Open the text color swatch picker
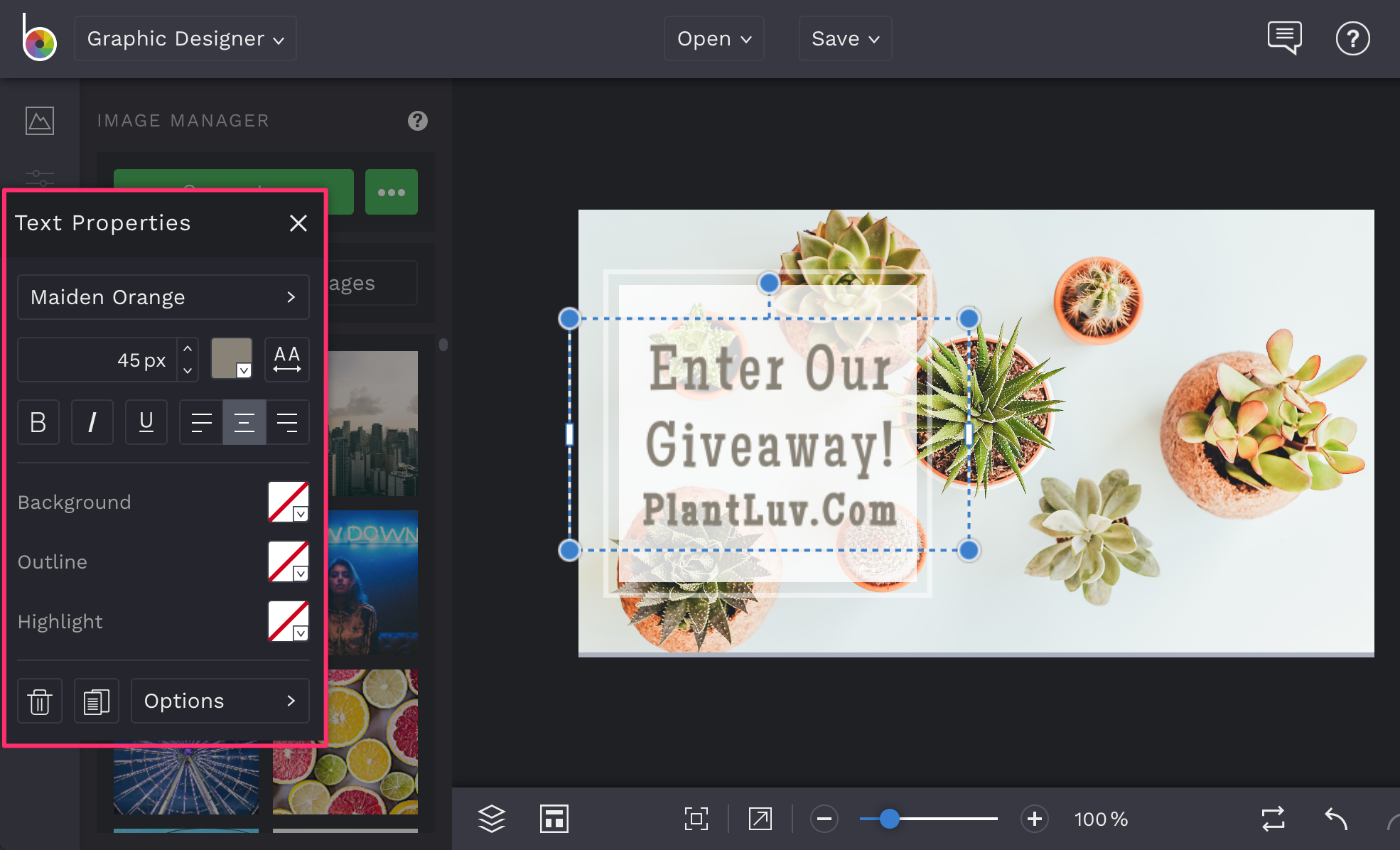This screenshot has height=850, width=1400. click(231, 359)
